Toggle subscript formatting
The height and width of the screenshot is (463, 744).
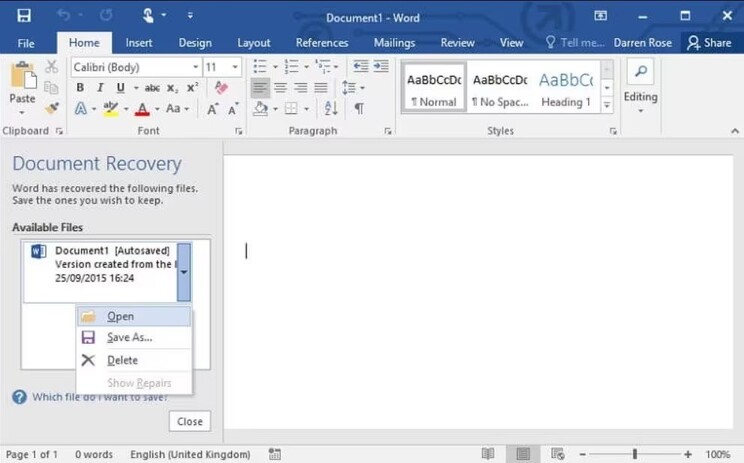(x=172, y=88)
